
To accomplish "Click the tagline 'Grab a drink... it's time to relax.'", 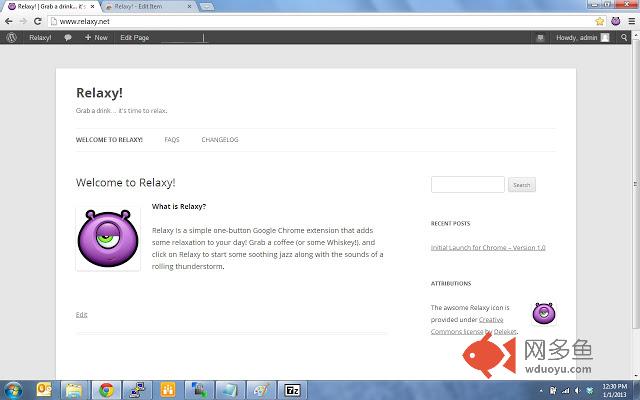I will (122, 111).
